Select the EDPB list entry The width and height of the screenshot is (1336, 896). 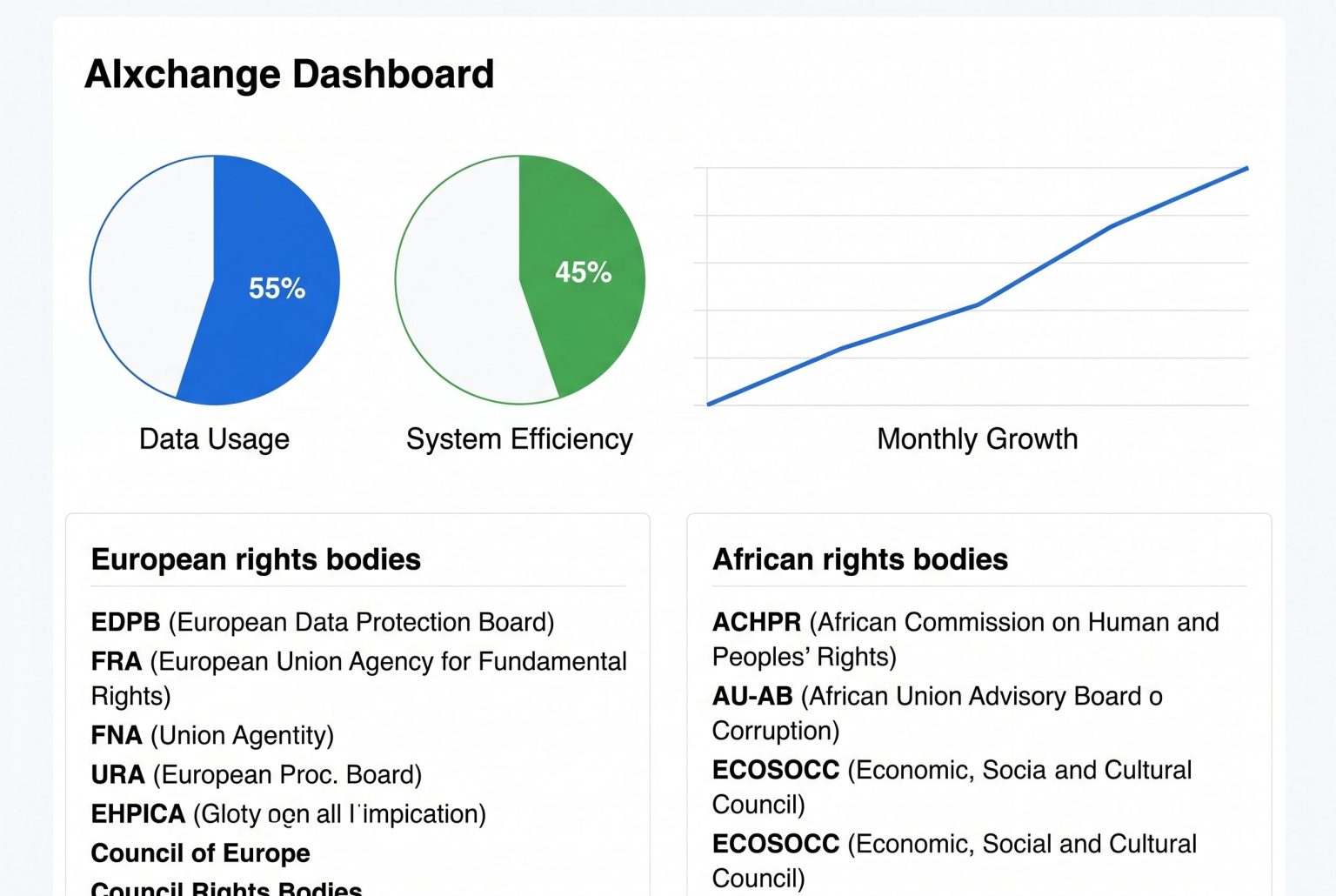pyautogui.click(x=322, y=623)
